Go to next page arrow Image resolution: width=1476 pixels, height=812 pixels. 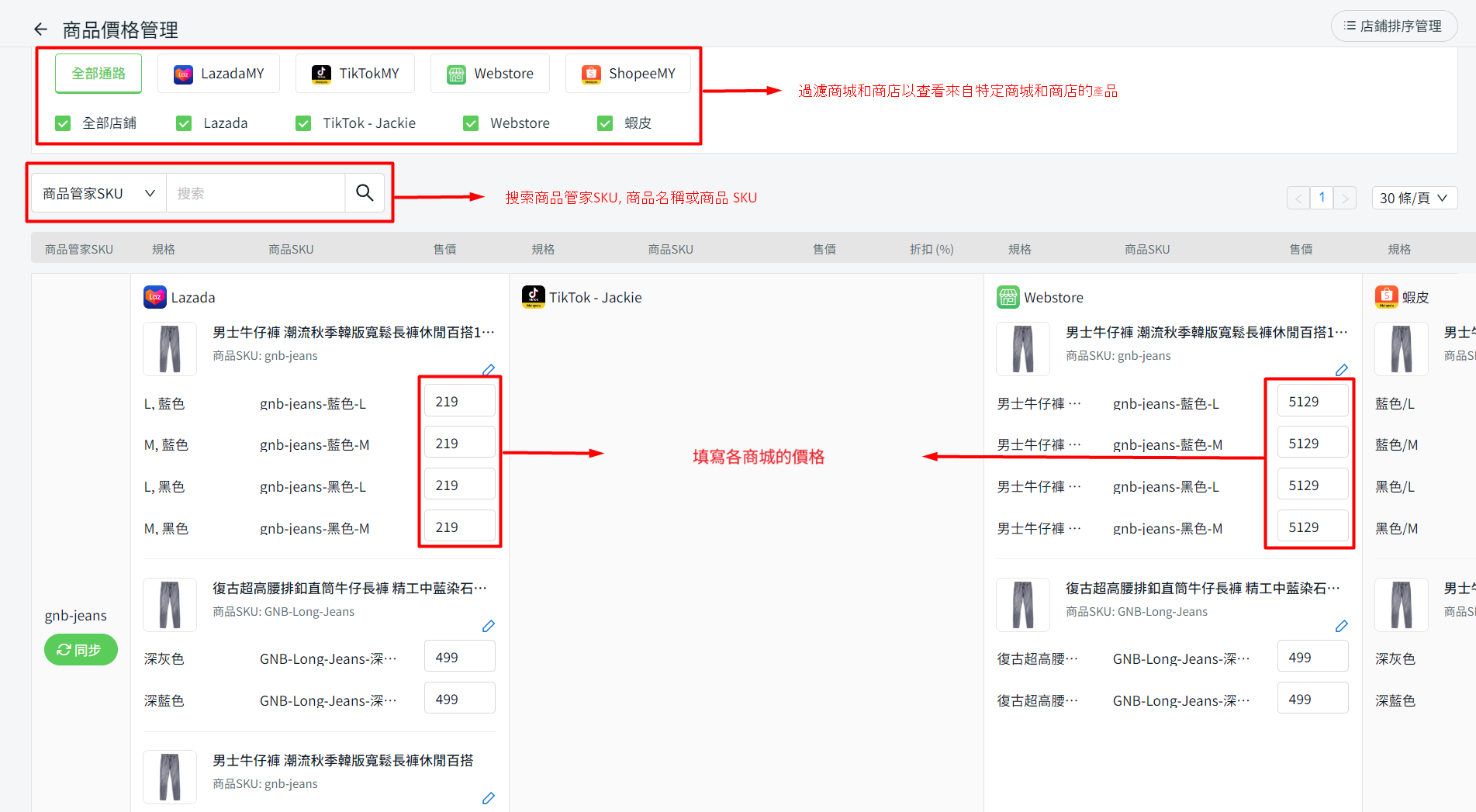pos(1346,199)
